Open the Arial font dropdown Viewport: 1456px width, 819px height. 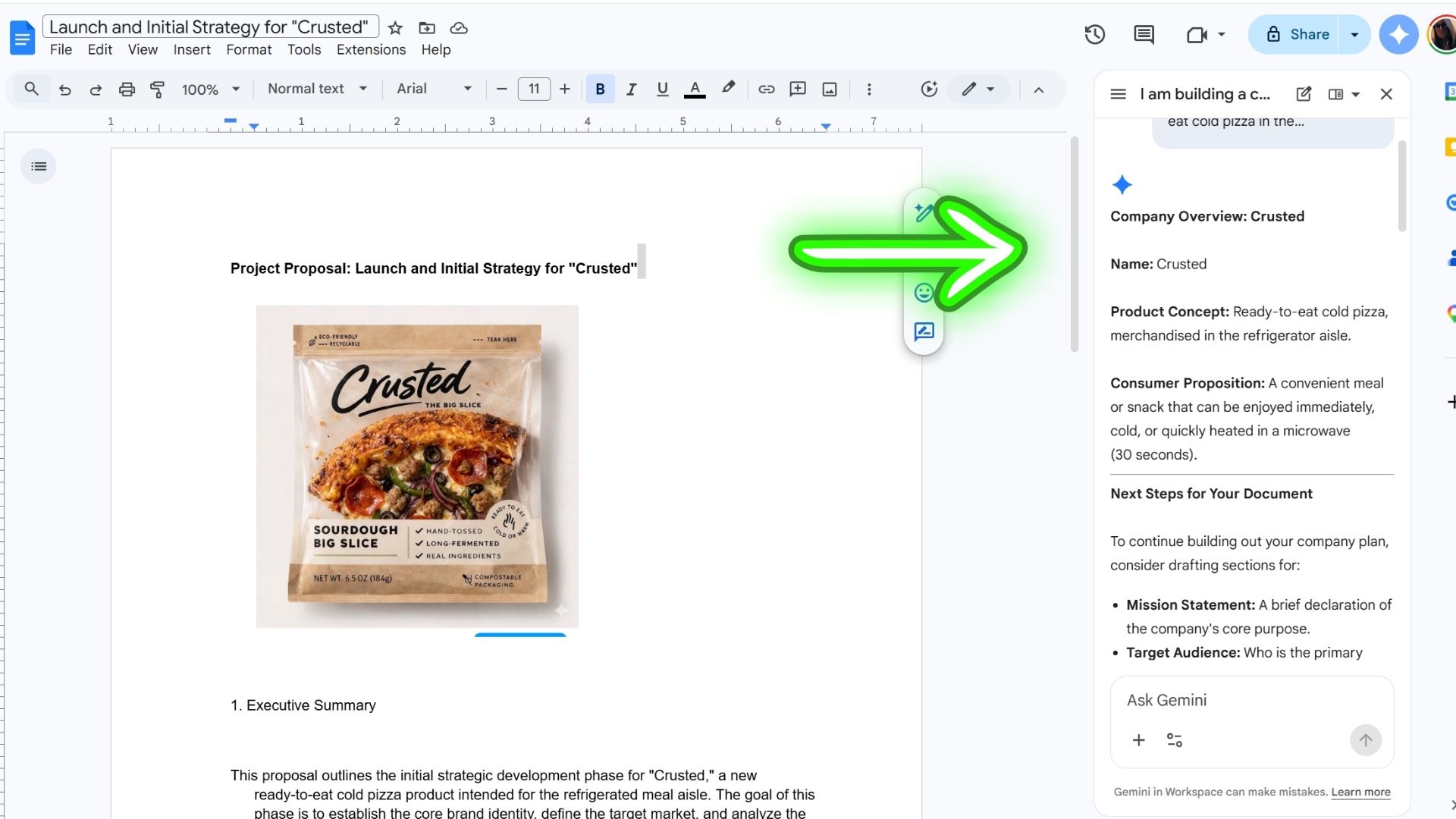(x=434, y=89)
